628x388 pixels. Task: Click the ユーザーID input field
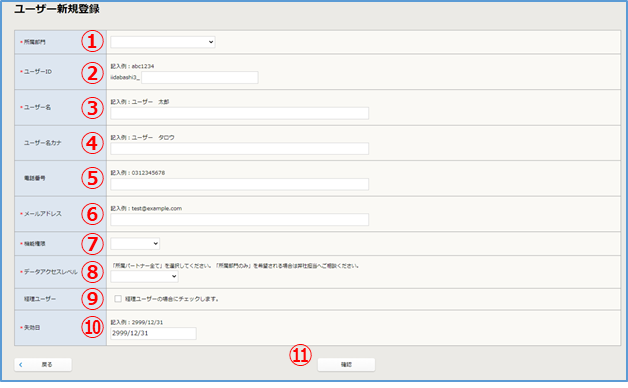click(x=199, y=78)
